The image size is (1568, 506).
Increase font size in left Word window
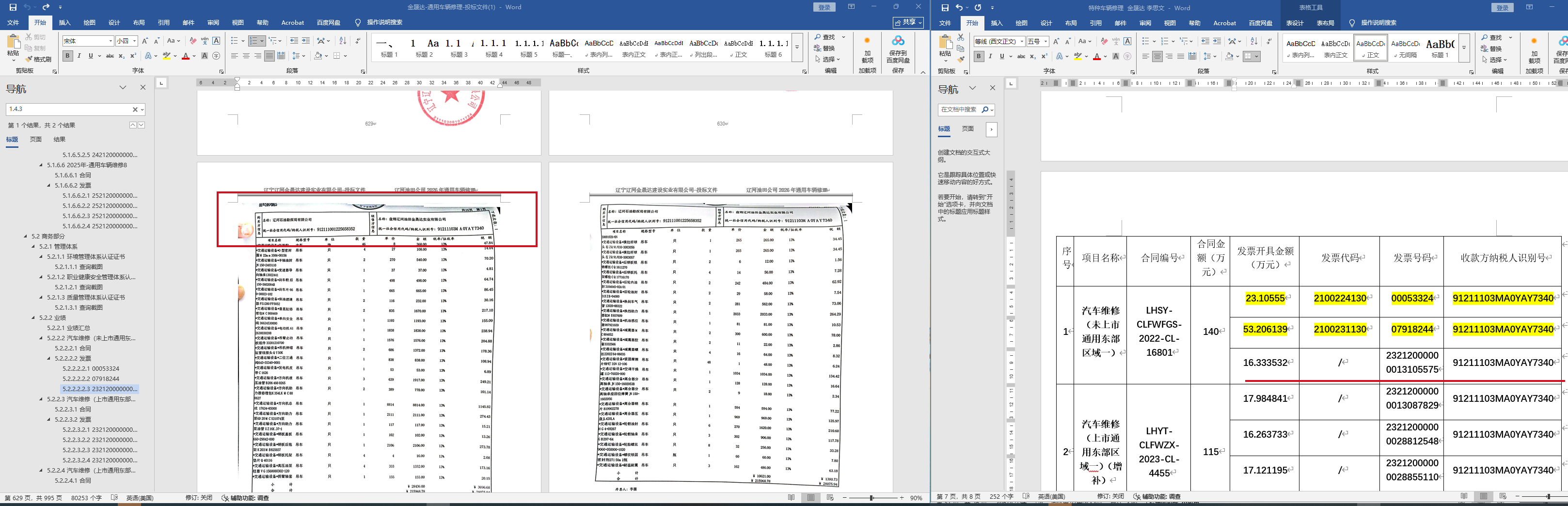[145, 41]
